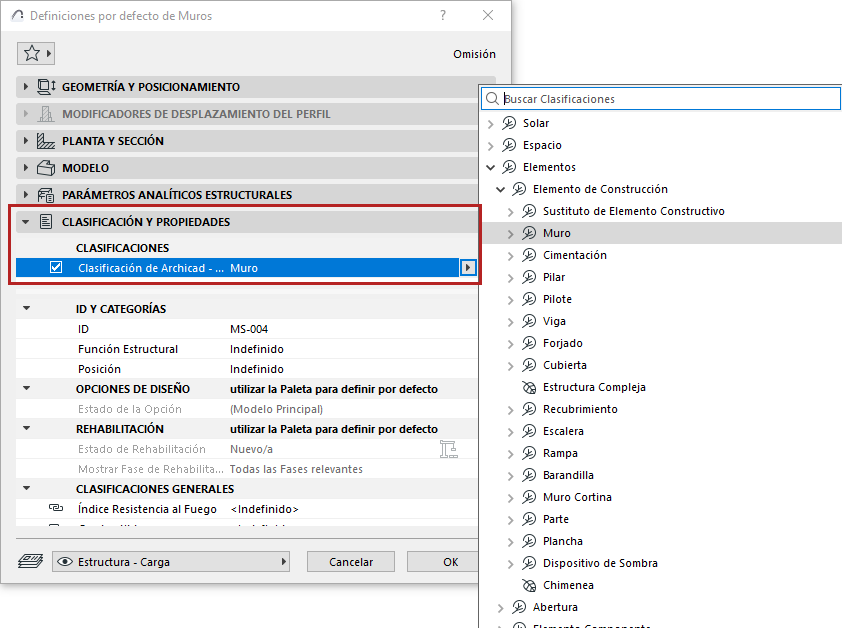The image size is (842, 628).
Task: Click the Modelo panel icon
Action: tap(46, 168)
